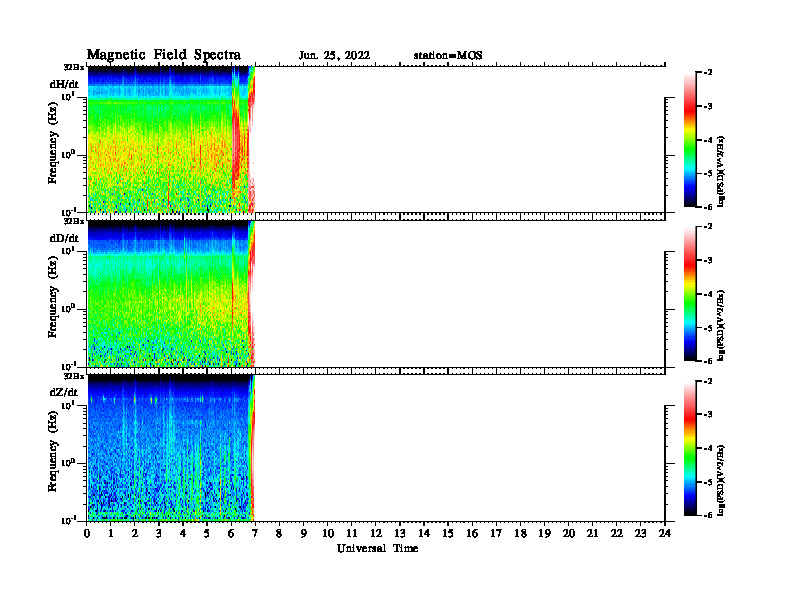This screenshot has height=612, width=792.
Task: Click the "-2" value on dD/dt color scale
Action: coord(708,227)
